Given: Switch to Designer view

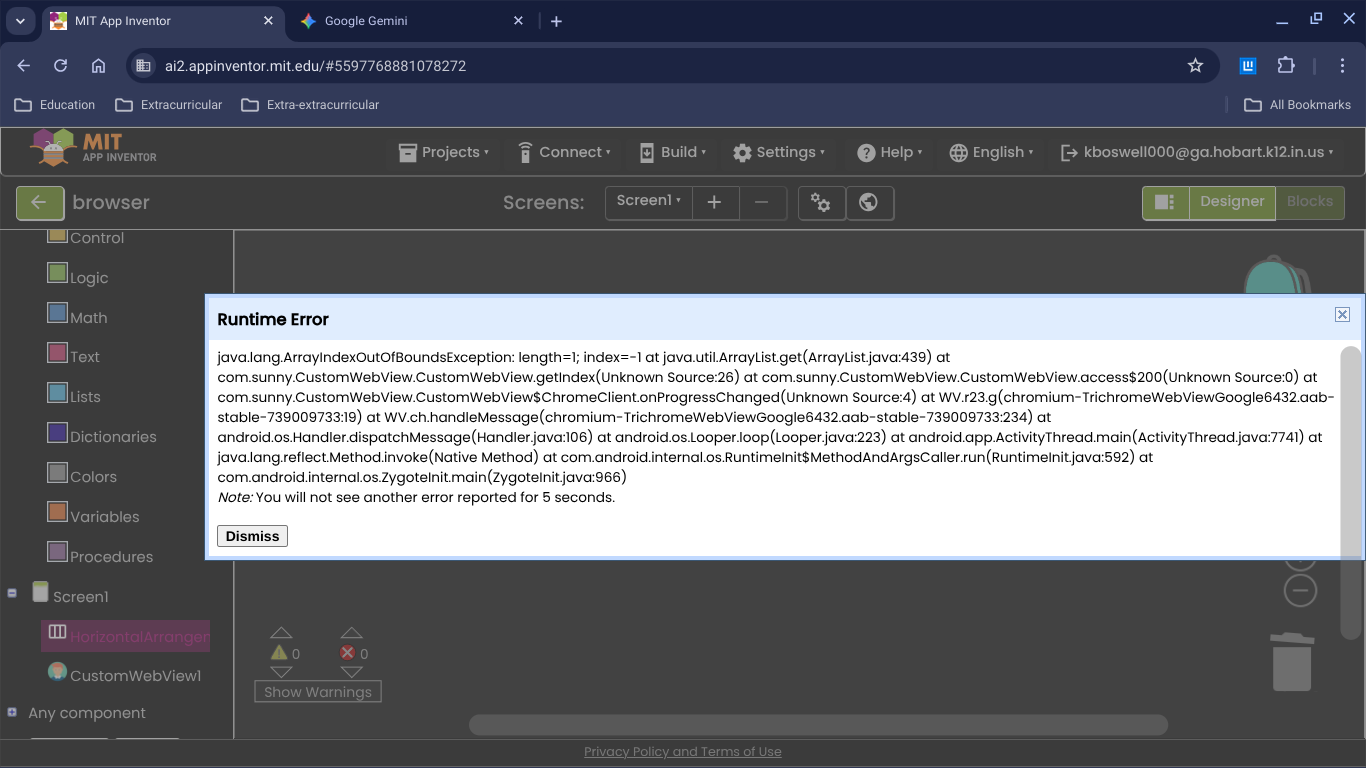Looking at the screenshot, I should click(x=1232, y=202).
